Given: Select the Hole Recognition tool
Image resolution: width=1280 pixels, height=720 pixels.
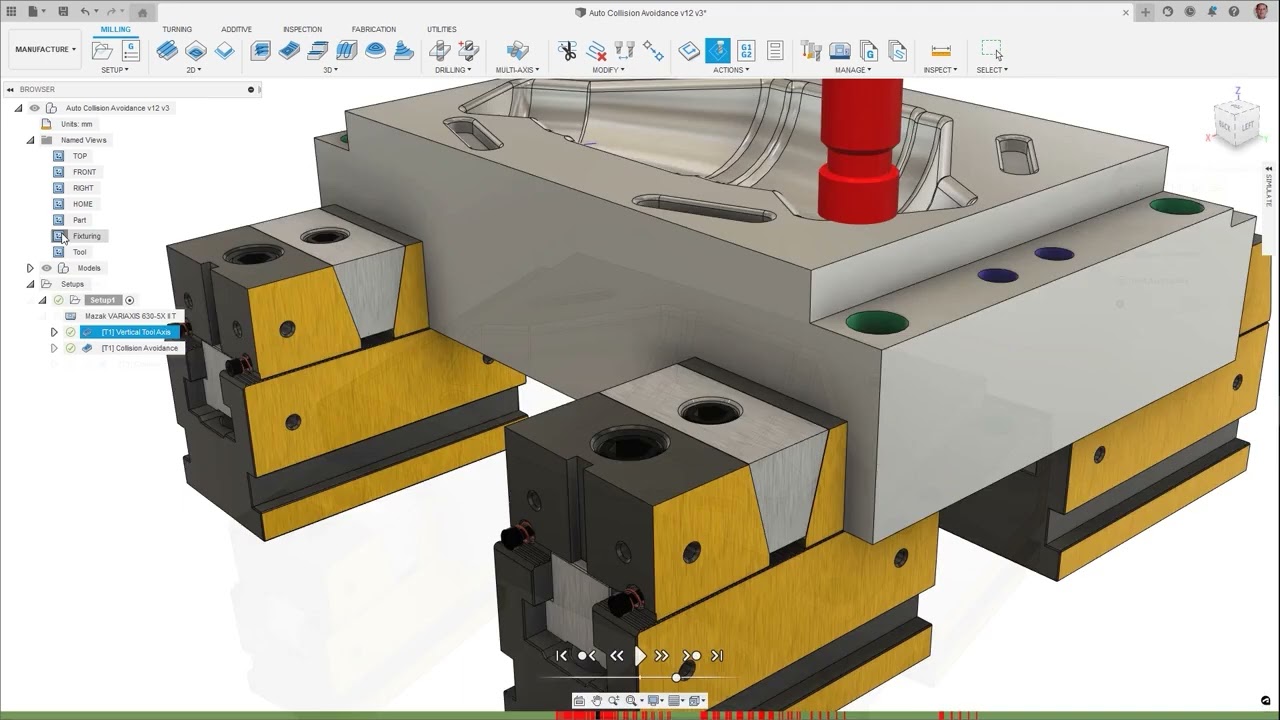Looking at the screenshot, I should [468, 50].
